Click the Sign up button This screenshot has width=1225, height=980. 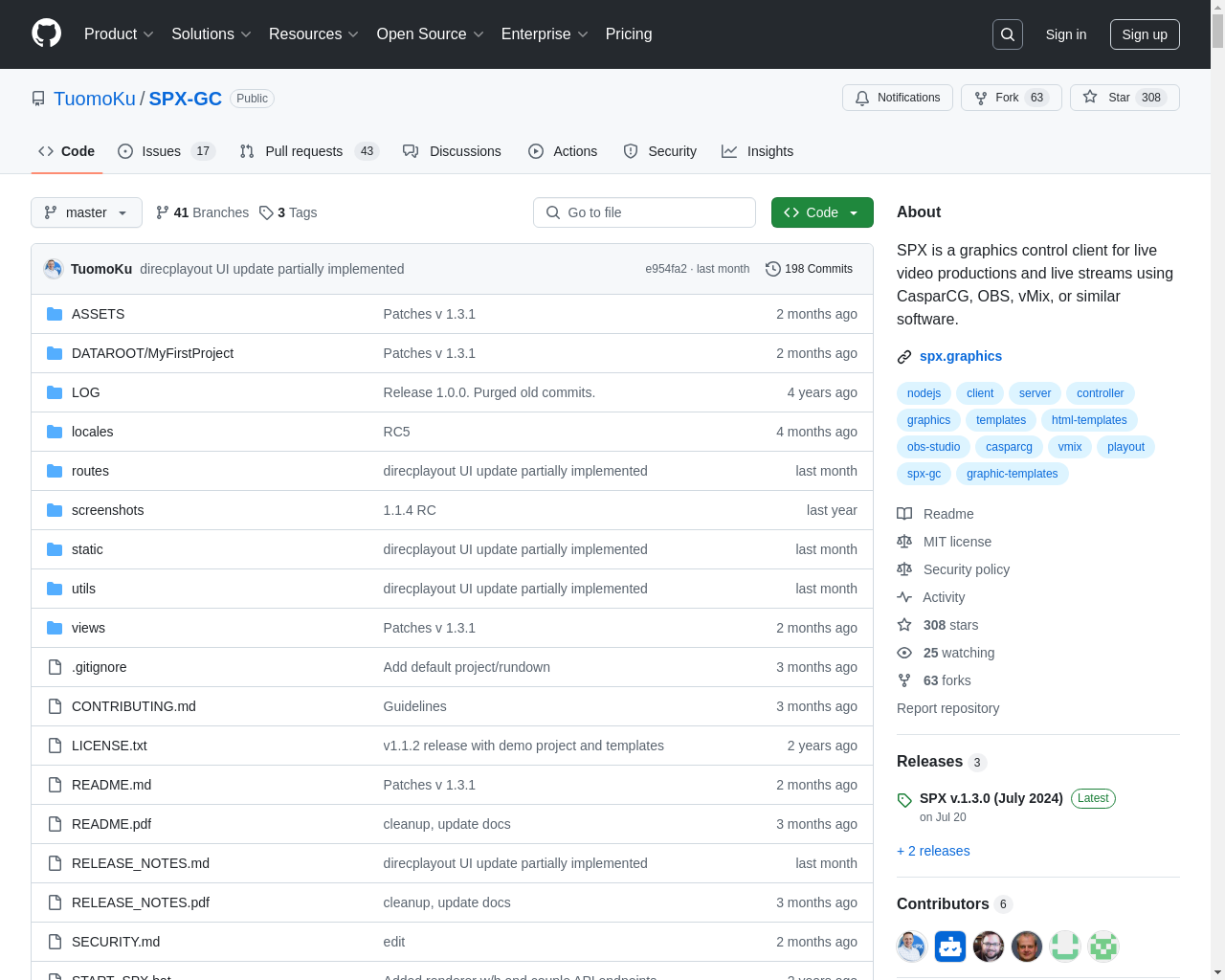1145,34
